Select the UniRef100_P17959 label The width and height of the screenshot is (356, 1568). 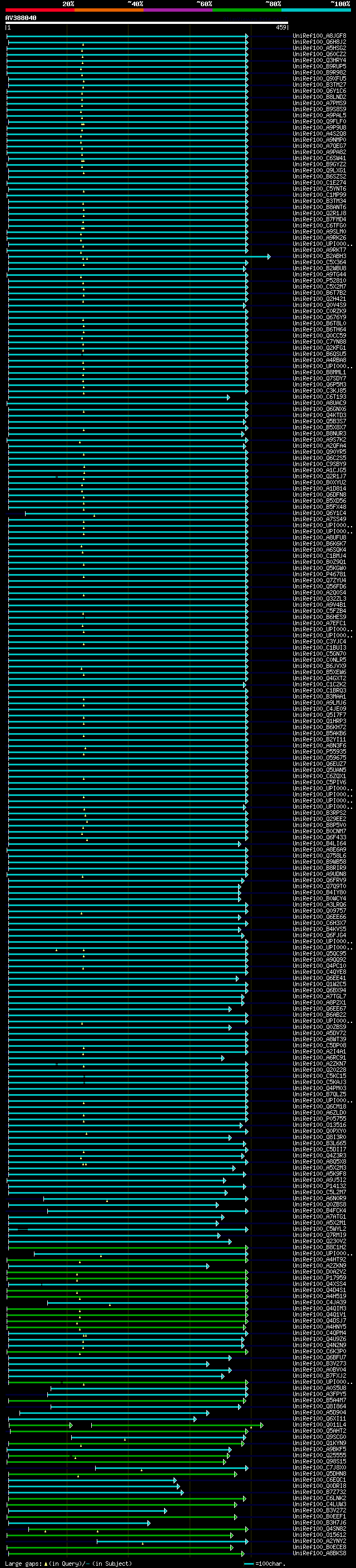point(319,1278)
